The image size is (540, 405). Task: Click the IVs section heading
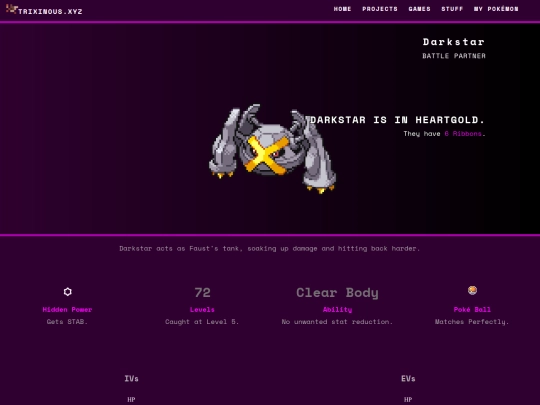pos(132,379)
